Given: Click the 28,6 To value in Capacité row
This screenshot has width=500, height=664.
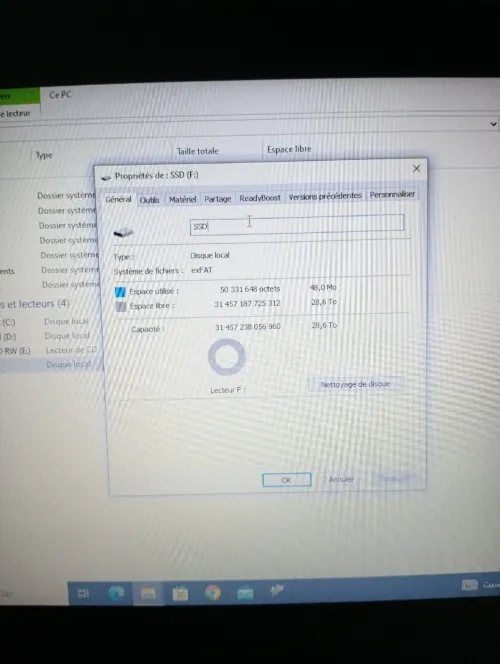Looking at the screenshot, I should (x=324, y=325).
